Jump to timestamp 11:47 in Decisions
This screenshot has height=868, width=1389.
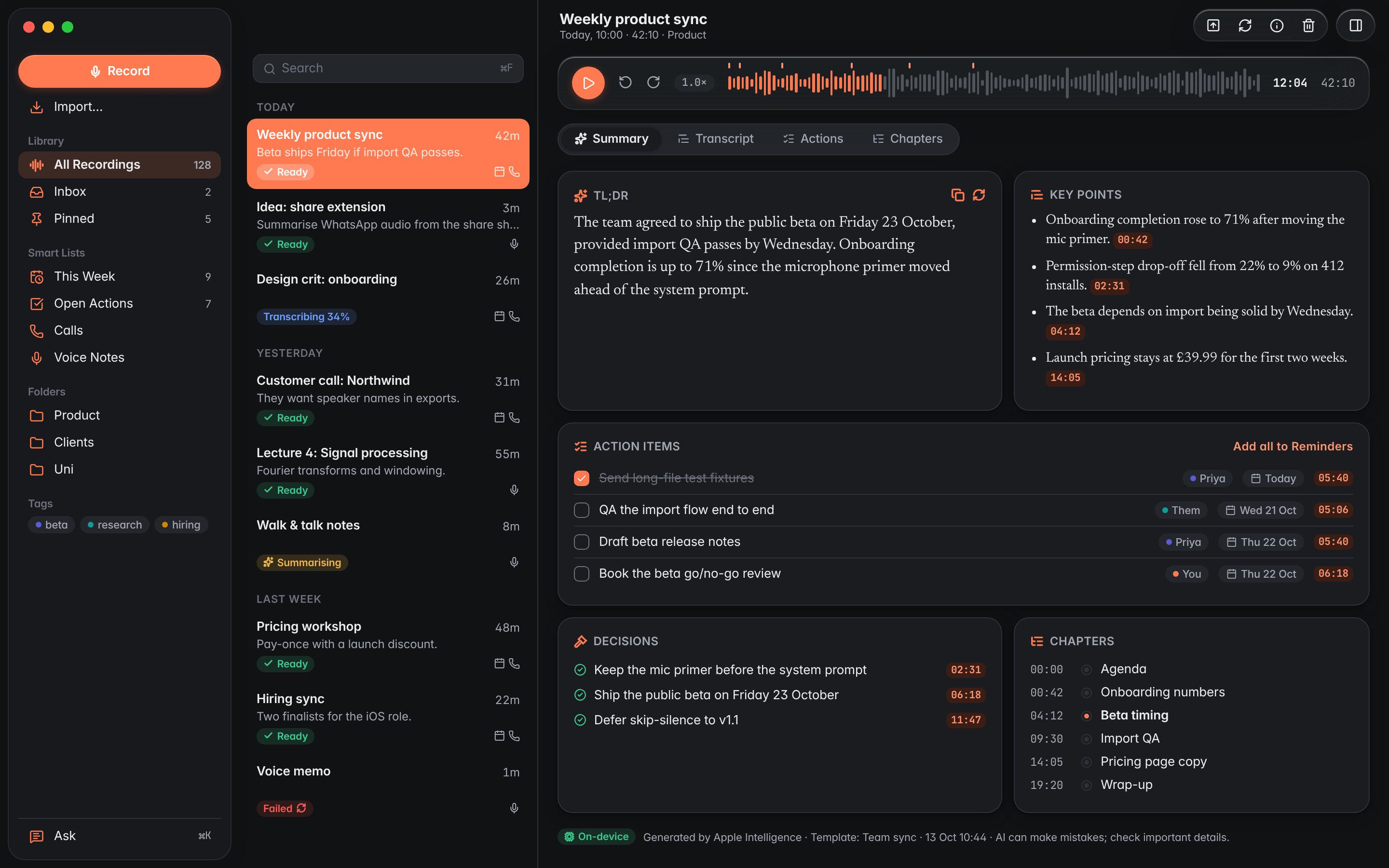coord(966,720)
